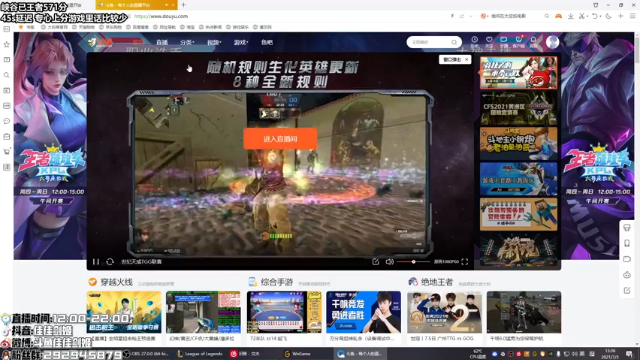Image resolution: width=640 pixels, height=360 pixels.
Task: Open the OBS item in the taskbar
Action: (146, 354)
